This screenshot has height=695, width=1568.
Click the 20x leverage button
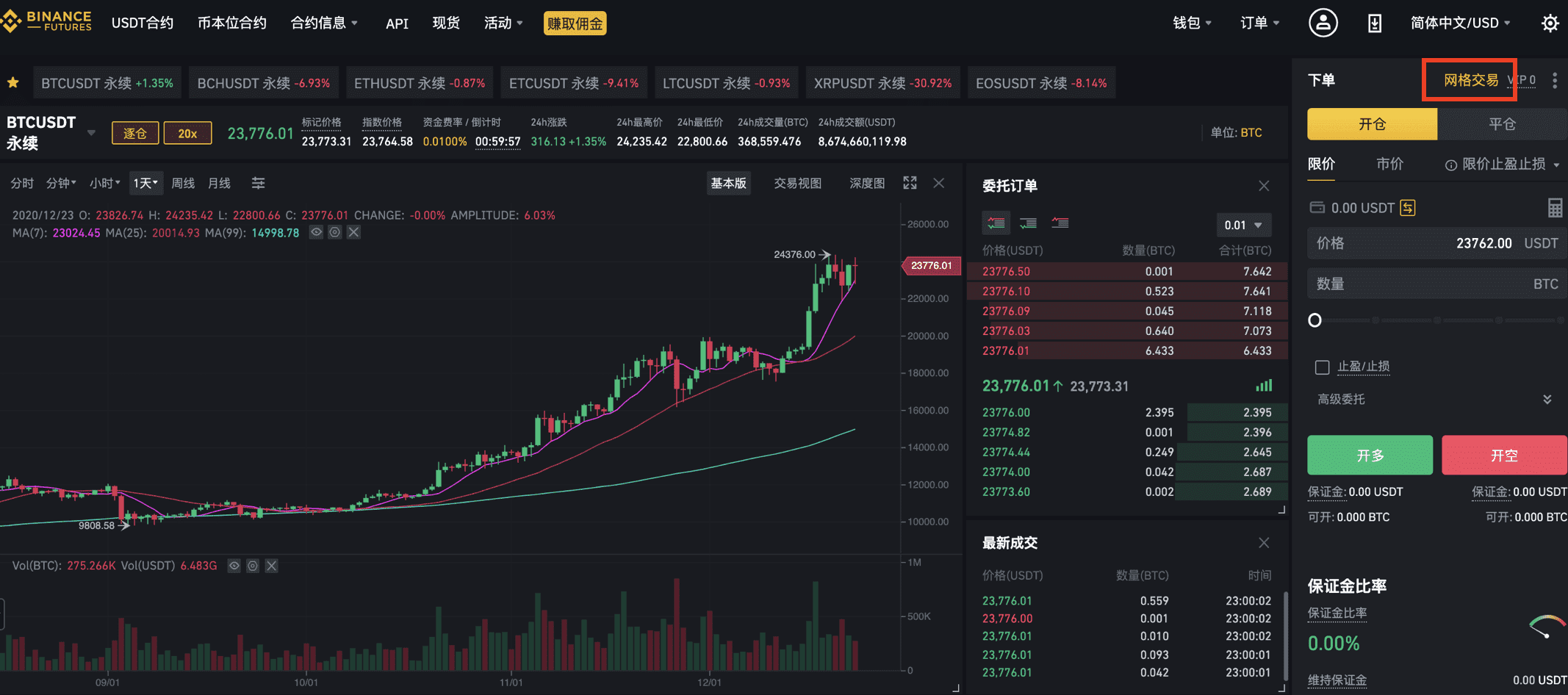coord(187,133)
